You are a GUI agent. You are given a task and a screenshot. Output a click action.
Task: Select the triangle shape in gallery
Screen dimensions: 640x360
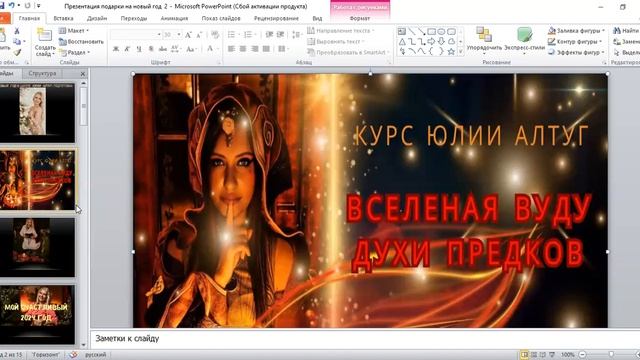click(402, 42)
